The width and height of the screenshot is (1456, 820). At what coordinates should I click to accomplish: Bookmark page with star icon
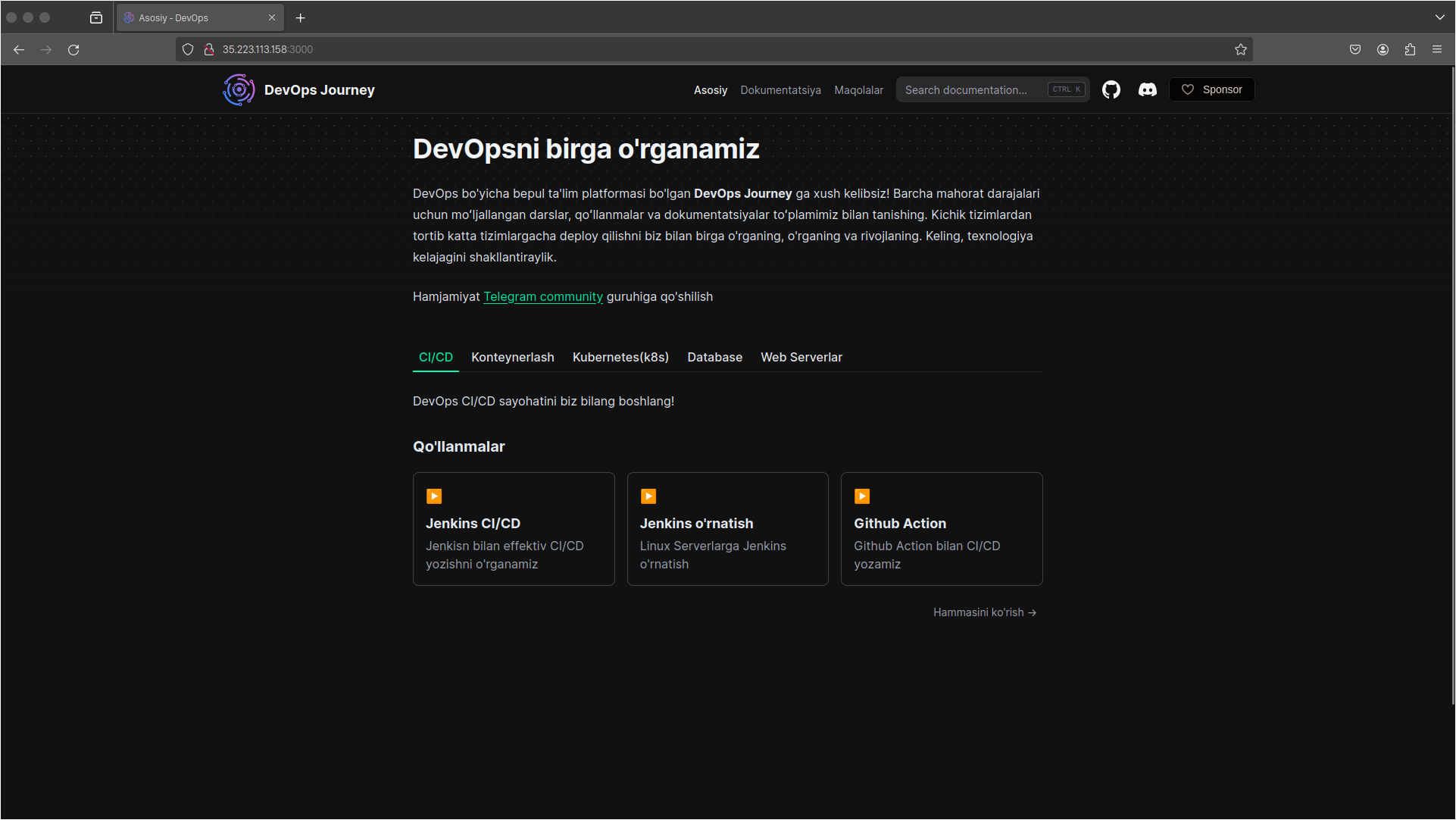[x=1240, y=49]
